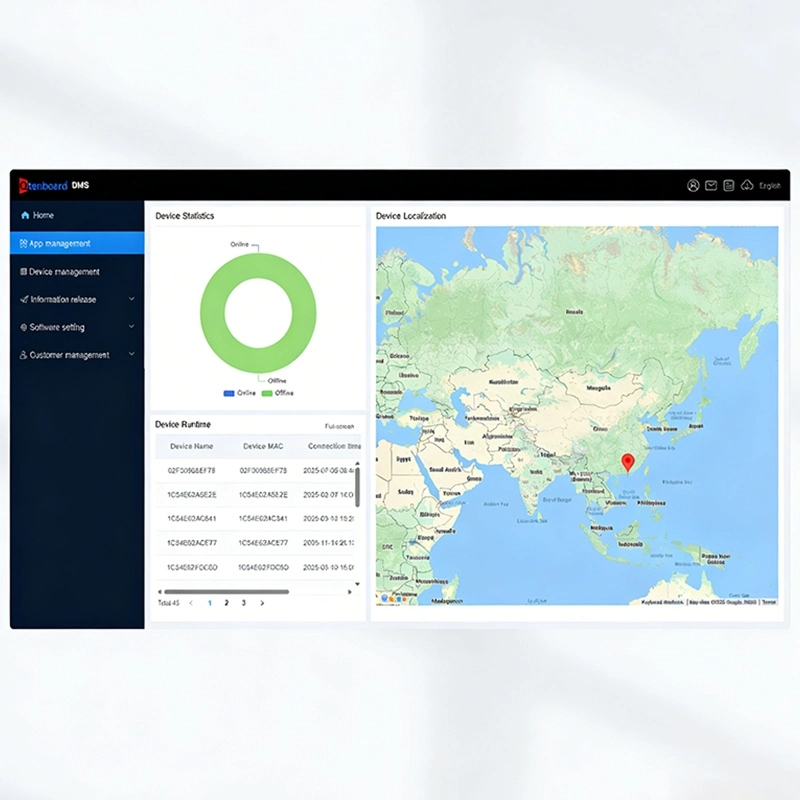This screenshot has height=800, width=800.
Task: Click the App management grid icon
Action: (x=24, y=243)
